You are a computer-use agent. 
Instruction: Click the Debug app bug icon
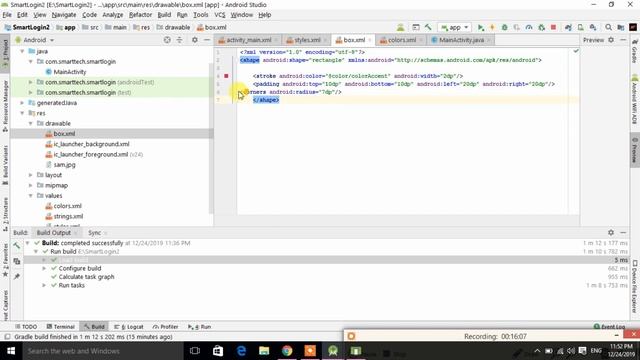click(x=504, y=27)
